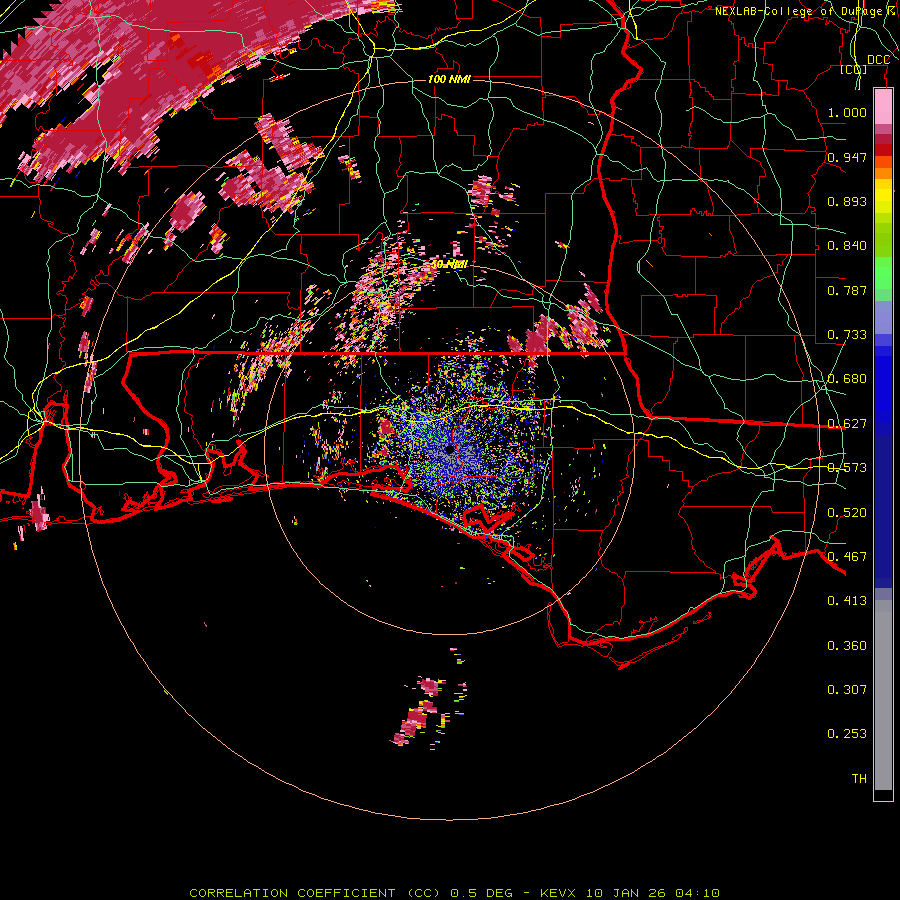Select the 0.253 legend value
The image size is (900, 900).
coord(847,734)
